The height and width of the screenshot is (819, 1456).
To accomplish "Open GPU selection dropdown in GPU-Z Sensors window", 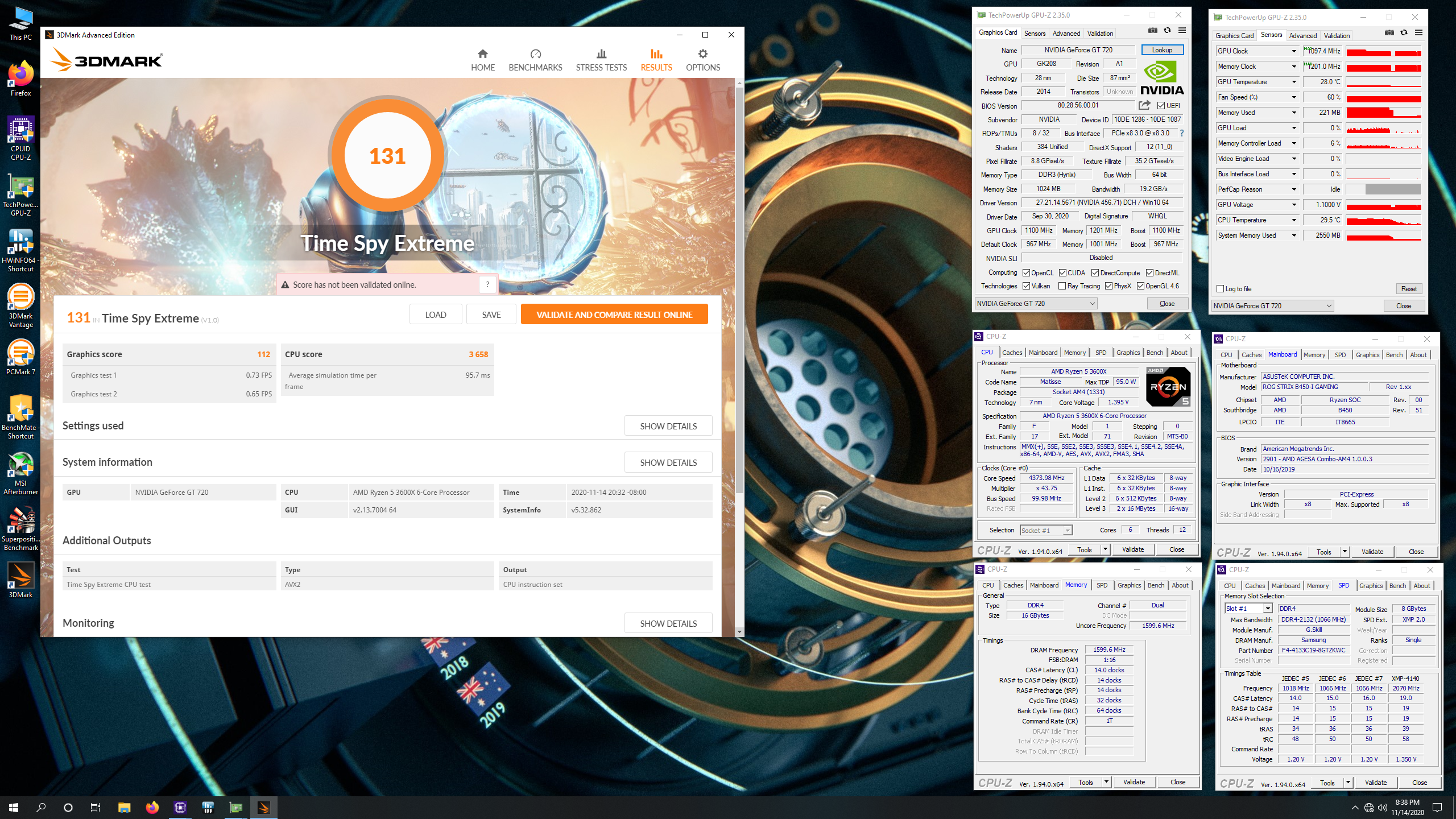I will 1272,306.
